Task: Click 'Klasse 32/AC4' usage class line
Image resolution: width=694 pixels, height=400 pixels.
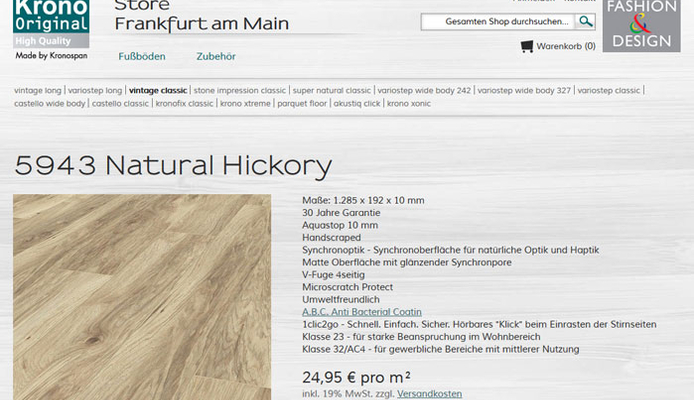Action: pos(440,349)
